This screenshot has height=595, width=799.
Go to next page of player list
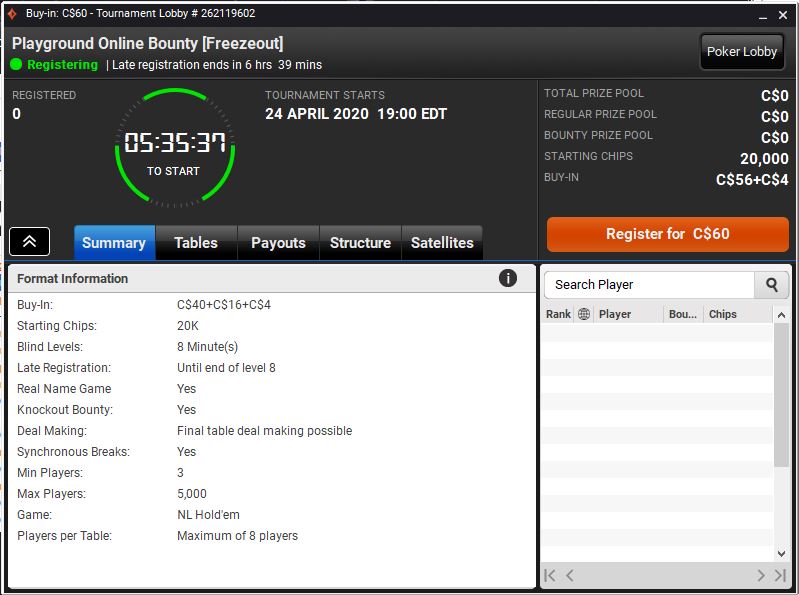(761, 576)
